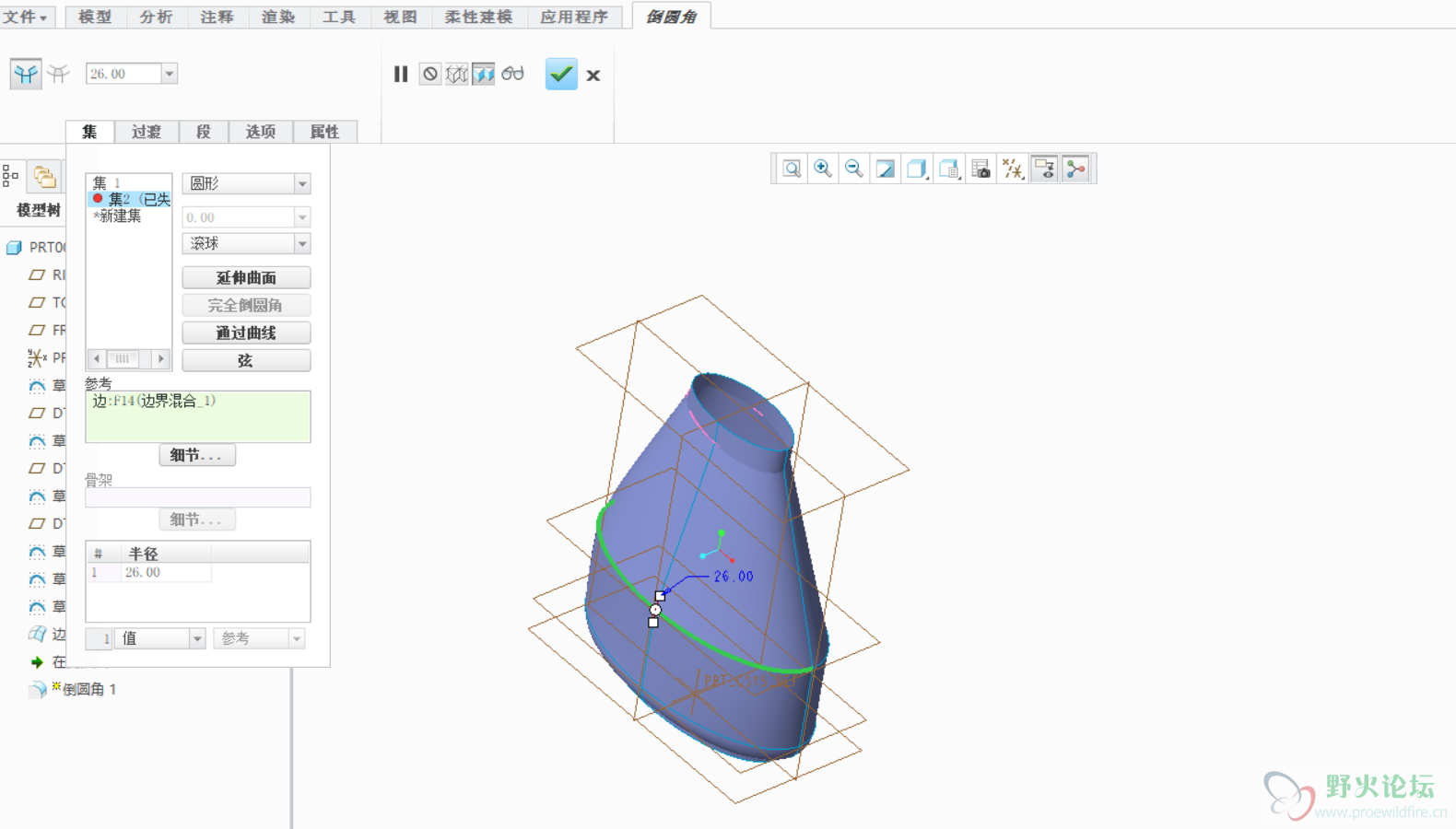Toggle the spin center icon

1075,169
